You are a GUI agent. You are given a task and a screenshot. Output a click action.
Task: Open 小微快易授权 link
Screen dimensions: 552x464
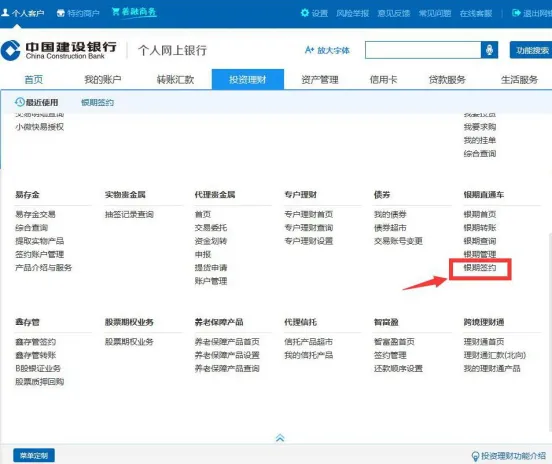(39, 127)
